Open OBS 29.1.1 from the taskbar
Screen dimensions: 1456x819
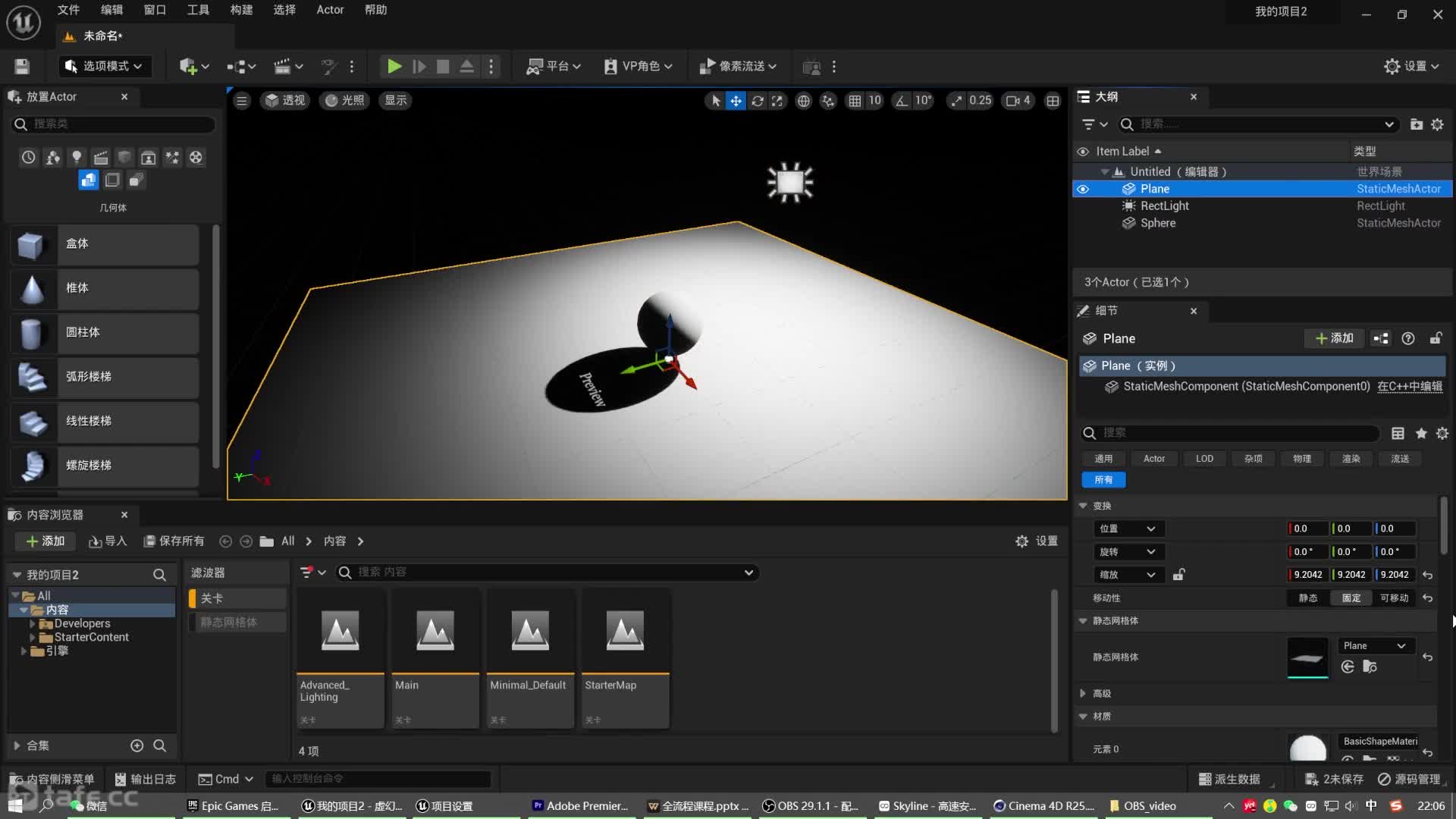click(x=810, y=806)
